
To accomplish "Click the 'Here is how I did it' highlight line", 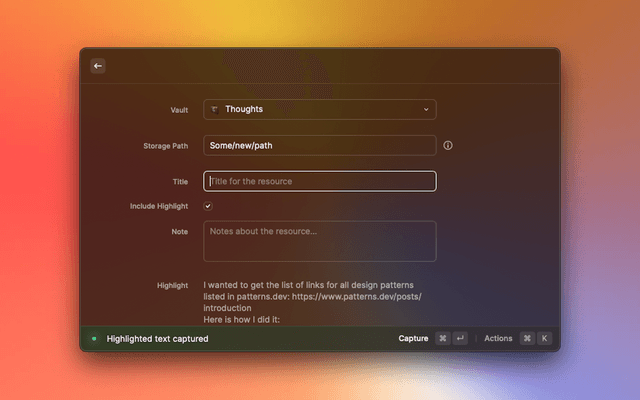I will [246, 320].
